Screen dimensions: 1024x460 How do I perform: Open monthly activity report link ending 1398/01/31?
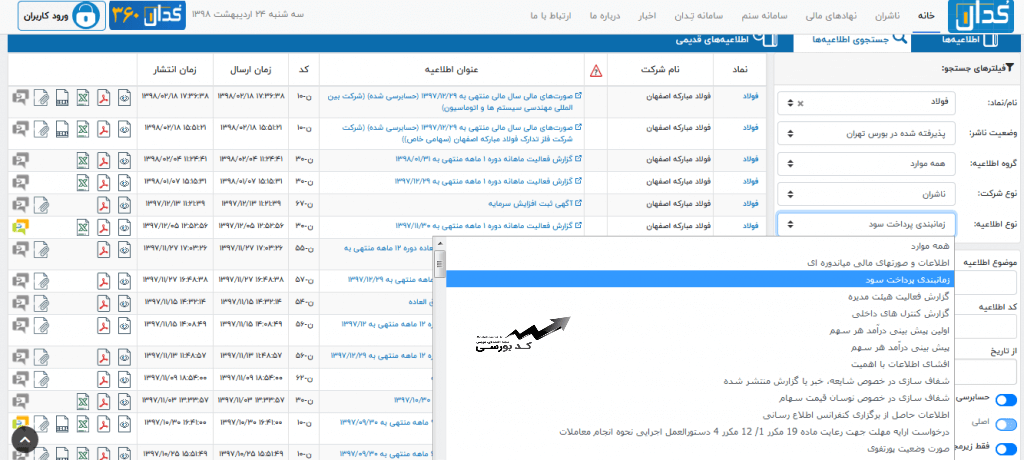[488, 158]
